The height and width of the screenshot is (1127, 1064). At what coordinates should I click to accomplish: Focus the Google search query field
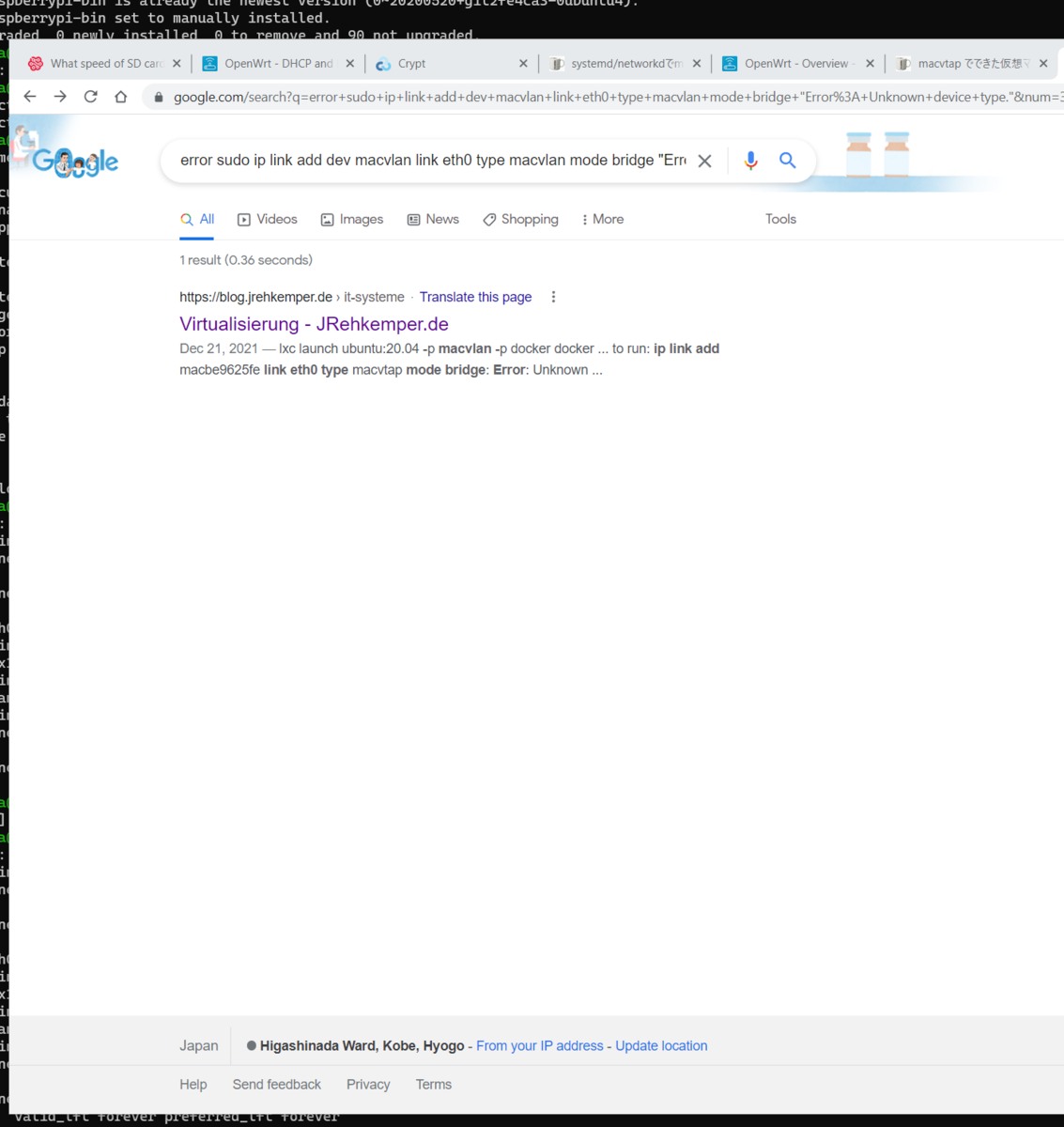pos(432,161)
